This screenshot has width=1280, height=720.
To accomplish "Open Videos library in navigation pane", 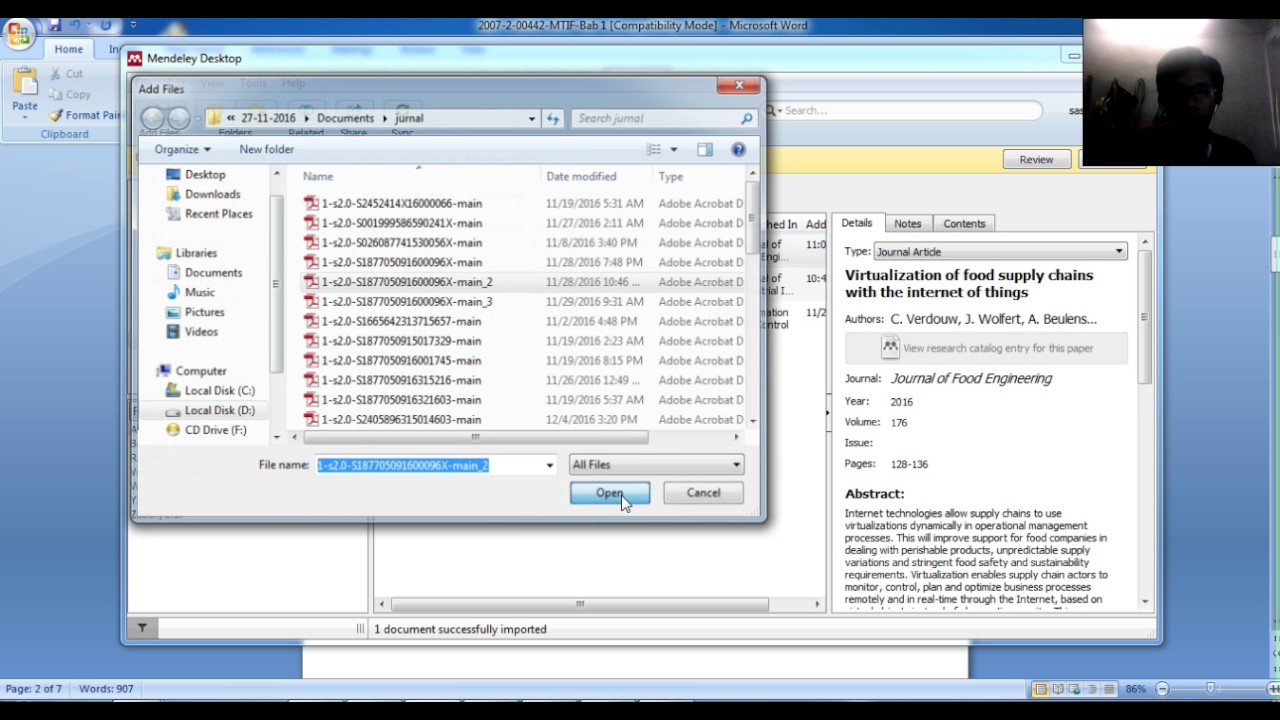I will (x=200, y=331).
